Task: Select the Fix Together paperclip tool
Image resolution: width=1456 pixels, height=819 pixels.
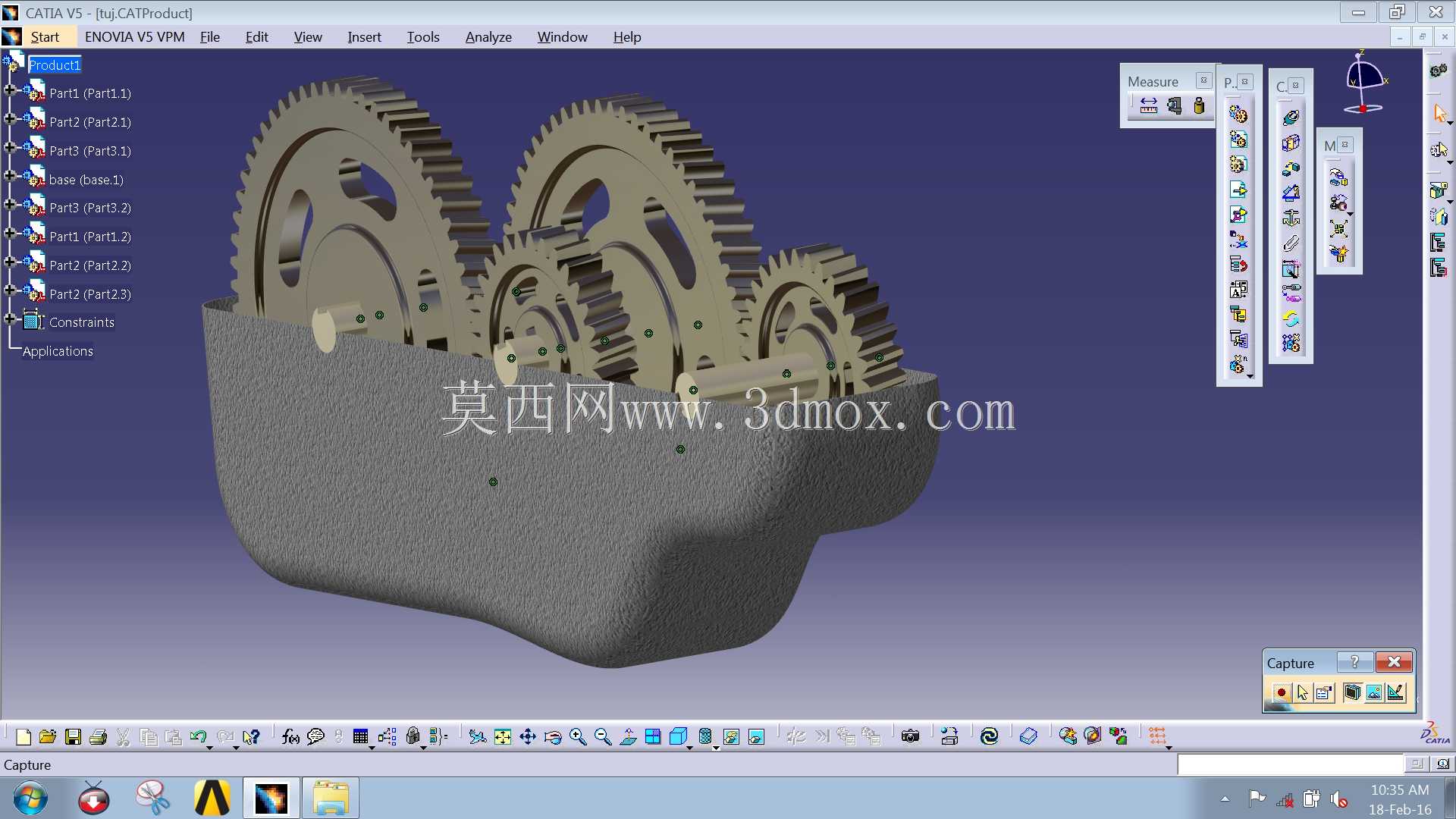Action: click(x=1291, y=243)
